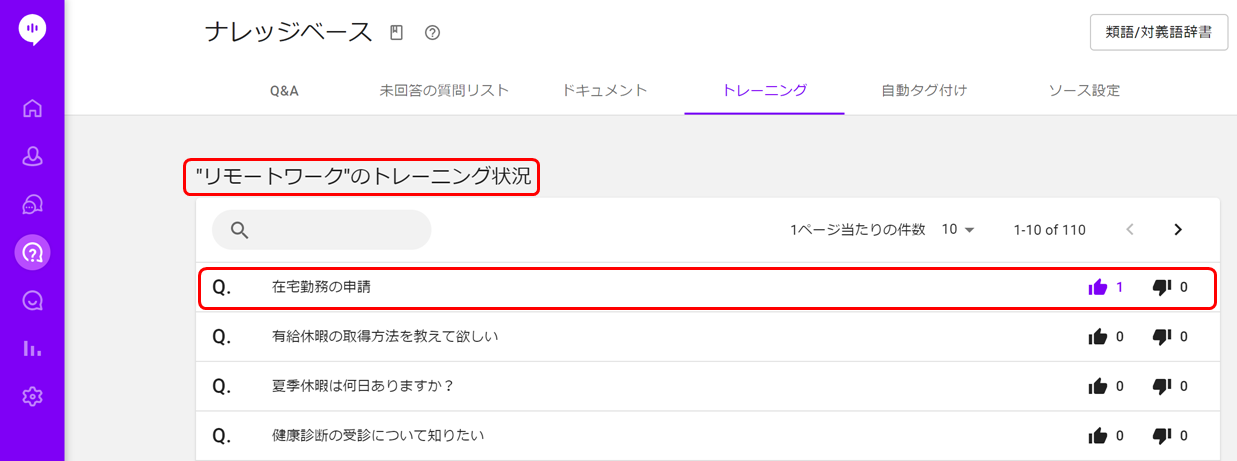Screen dimensions: 1237x461
Task: Click the training search input field
Action: (x=321, y=230)
